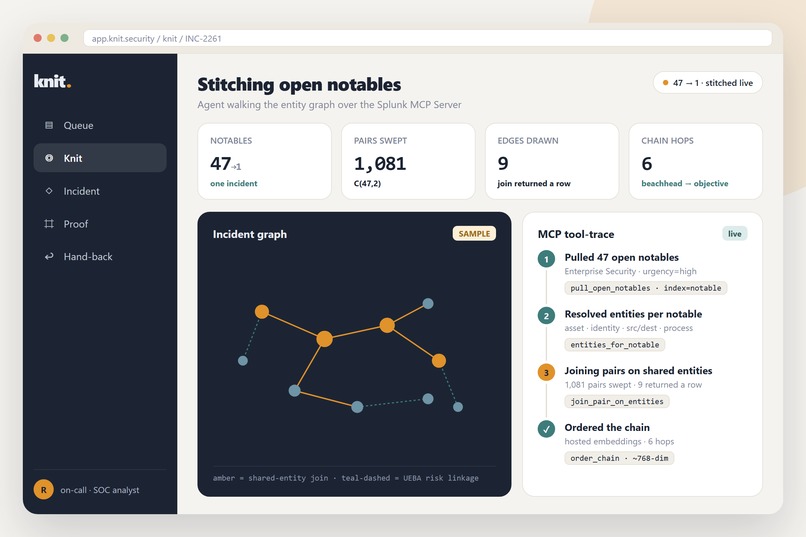Image resolution: width=806 pixels, height=537 pixels.
Task: Click the Knit icon in the sidebar
Action: point(49,158)
